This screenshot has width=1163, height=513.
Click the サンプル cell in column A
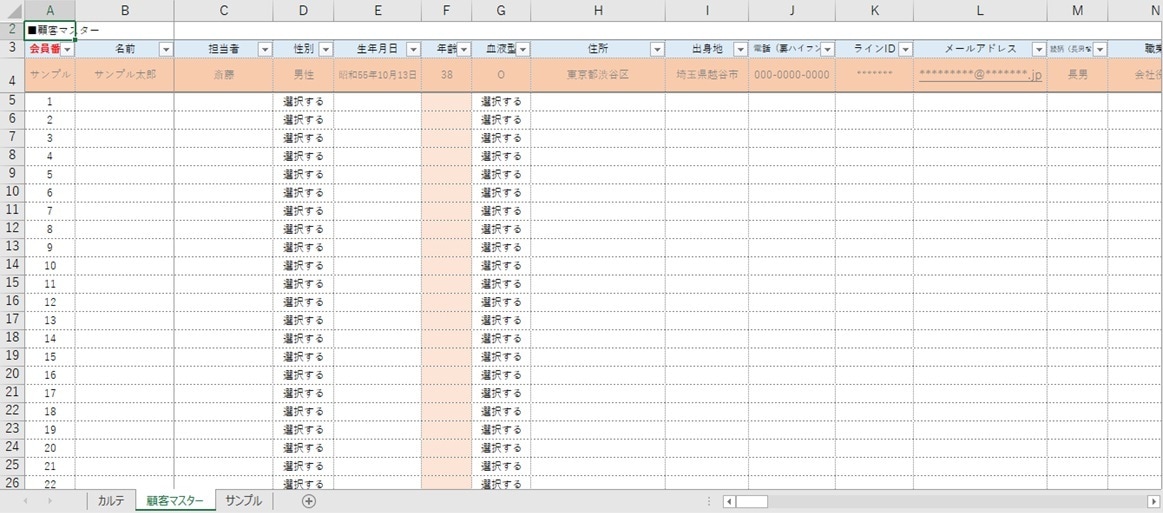50,75
